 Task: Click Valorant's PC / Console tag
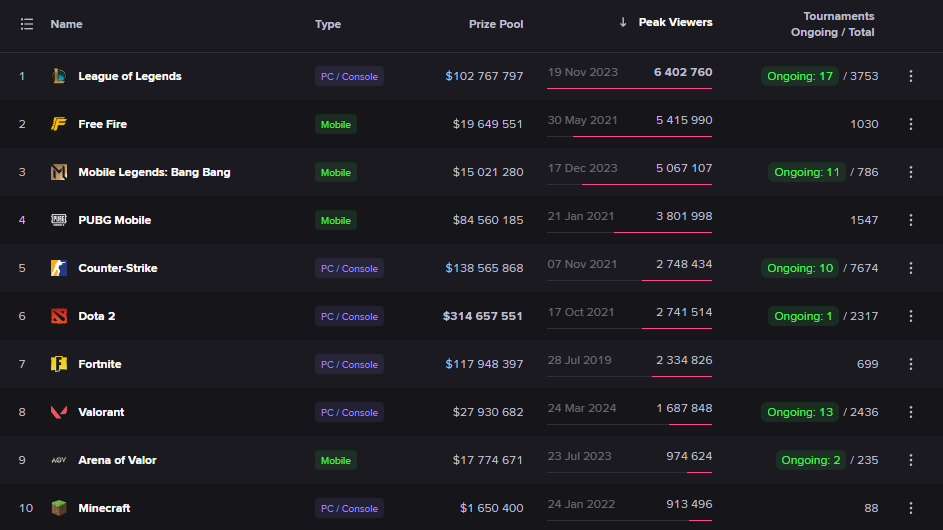(349, 413)
